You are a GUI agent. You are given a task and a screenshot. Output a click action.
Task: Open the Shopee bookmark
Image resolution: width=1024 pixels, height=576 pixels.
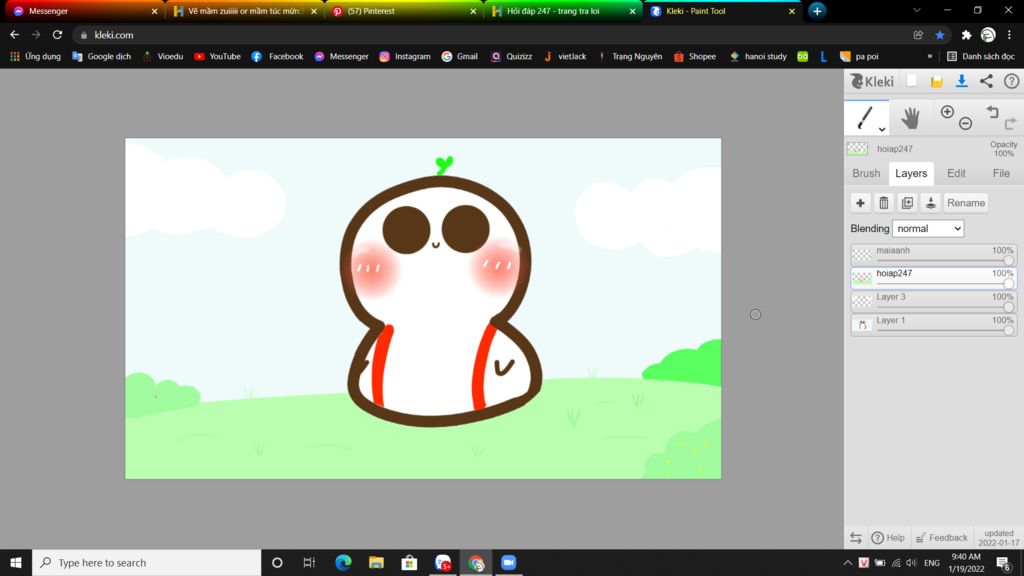pyautogui.click(x=695, y=56)
